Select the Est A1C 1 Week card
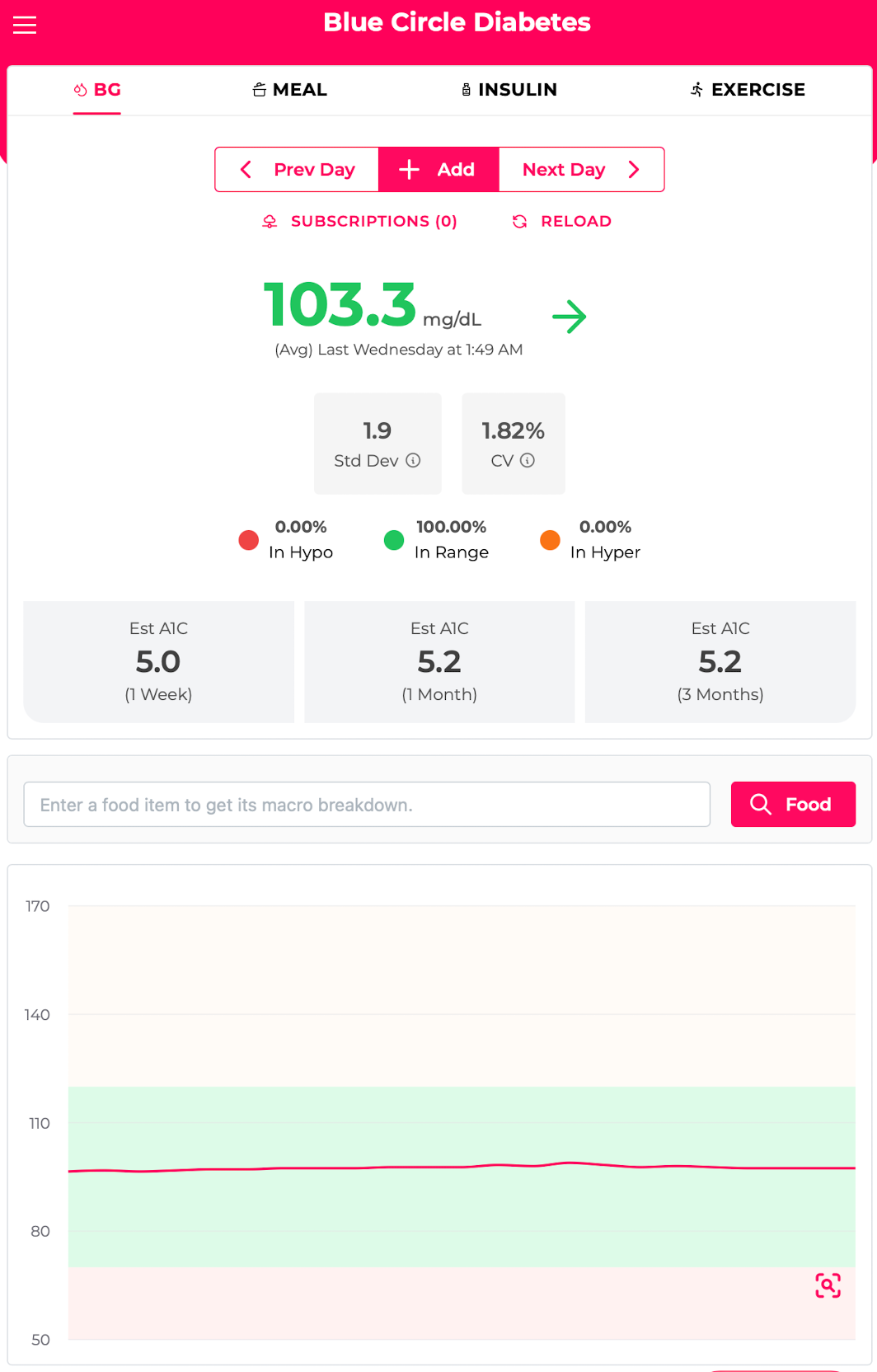The height and width of the screenshot is (1372, 877). click(x=158, y=661)
